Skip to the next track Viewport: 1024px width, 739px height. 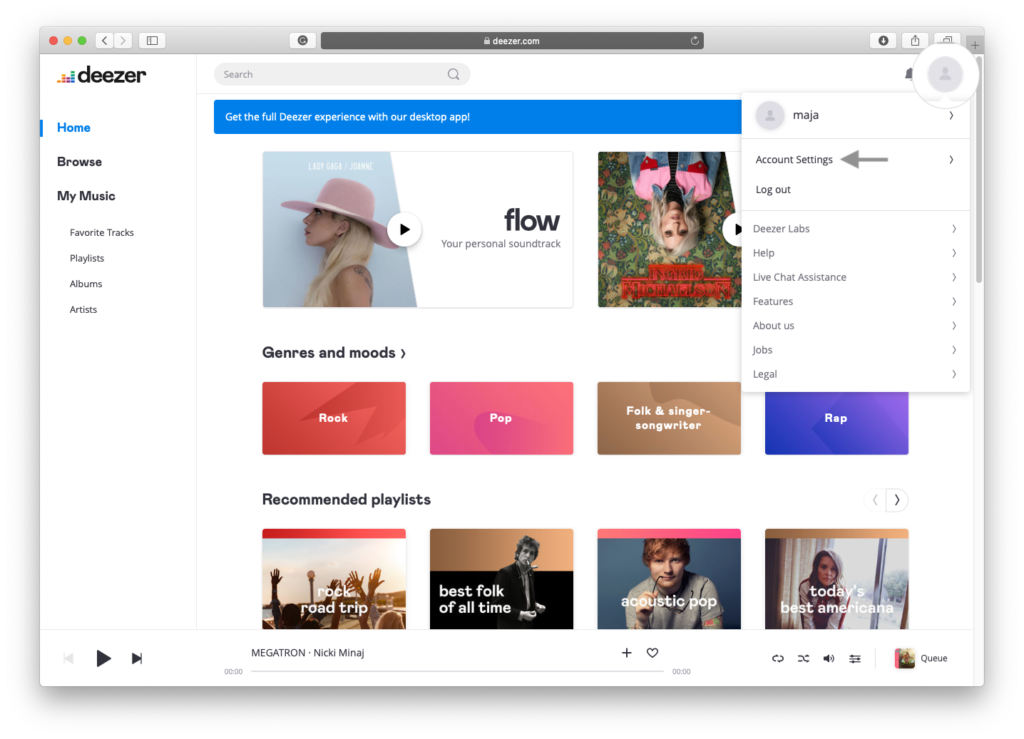[137, 658]
